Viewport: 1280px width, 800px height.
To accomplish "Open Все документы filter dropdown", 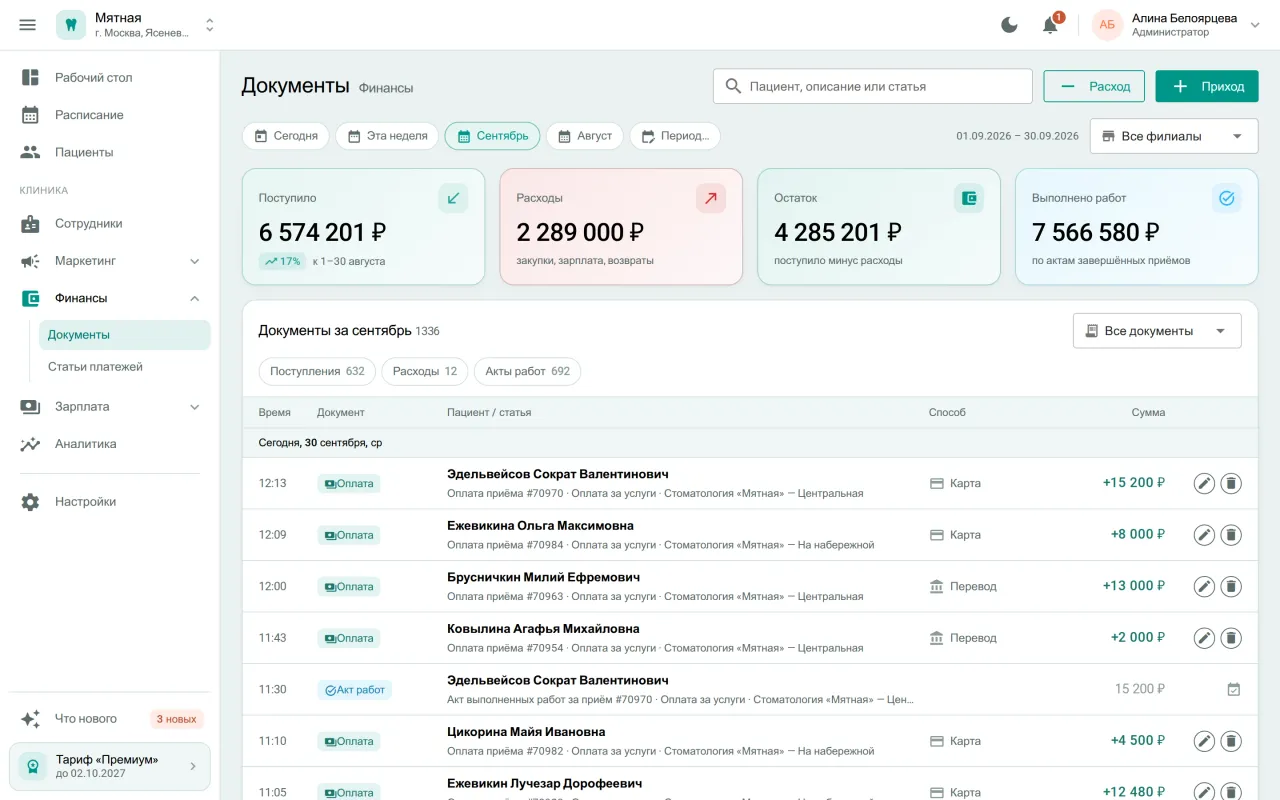I will point(1157,331).
